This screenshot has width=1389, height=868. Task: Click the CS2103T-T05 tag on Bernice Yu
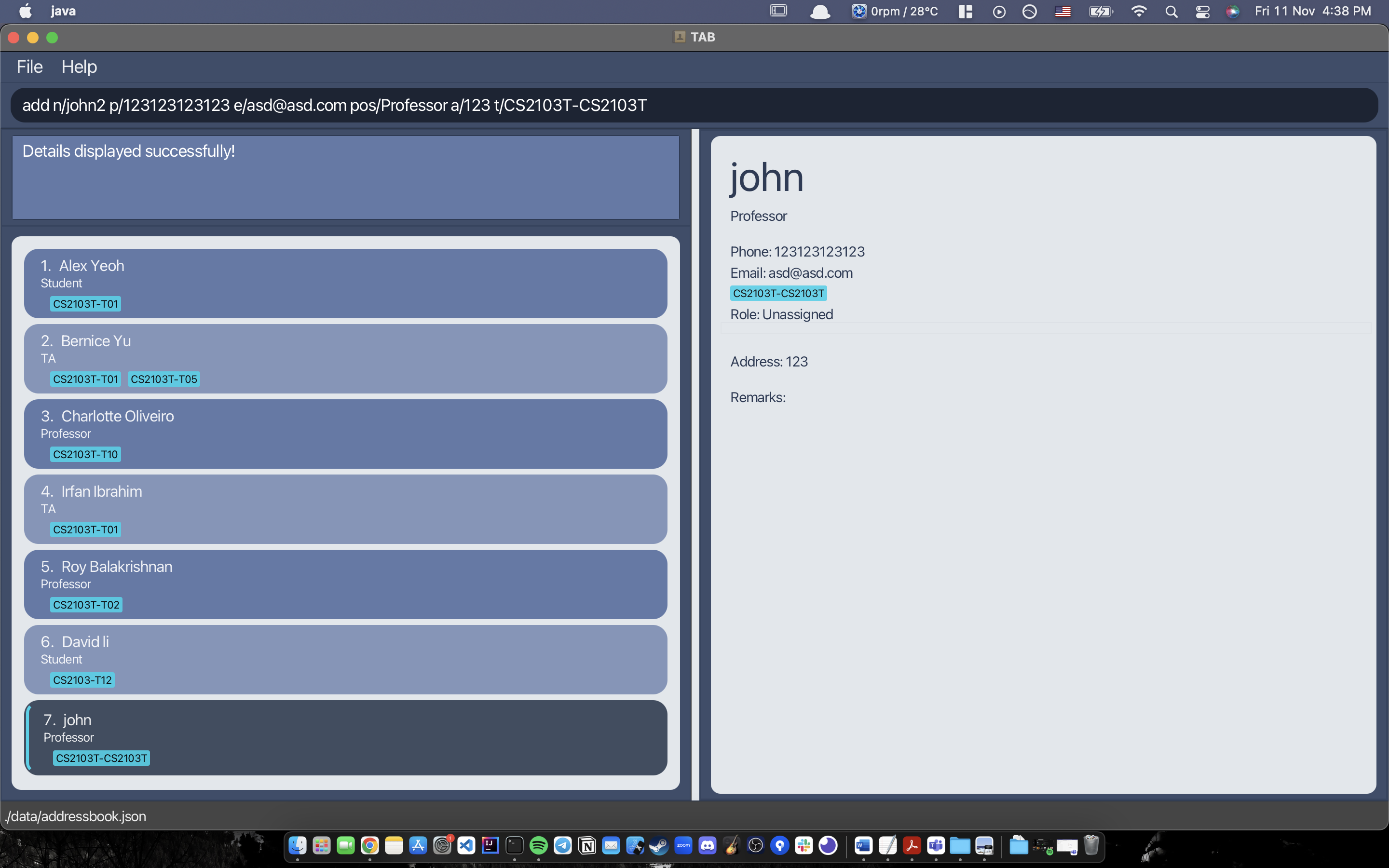pyautogui.click(x=163, y=379)
